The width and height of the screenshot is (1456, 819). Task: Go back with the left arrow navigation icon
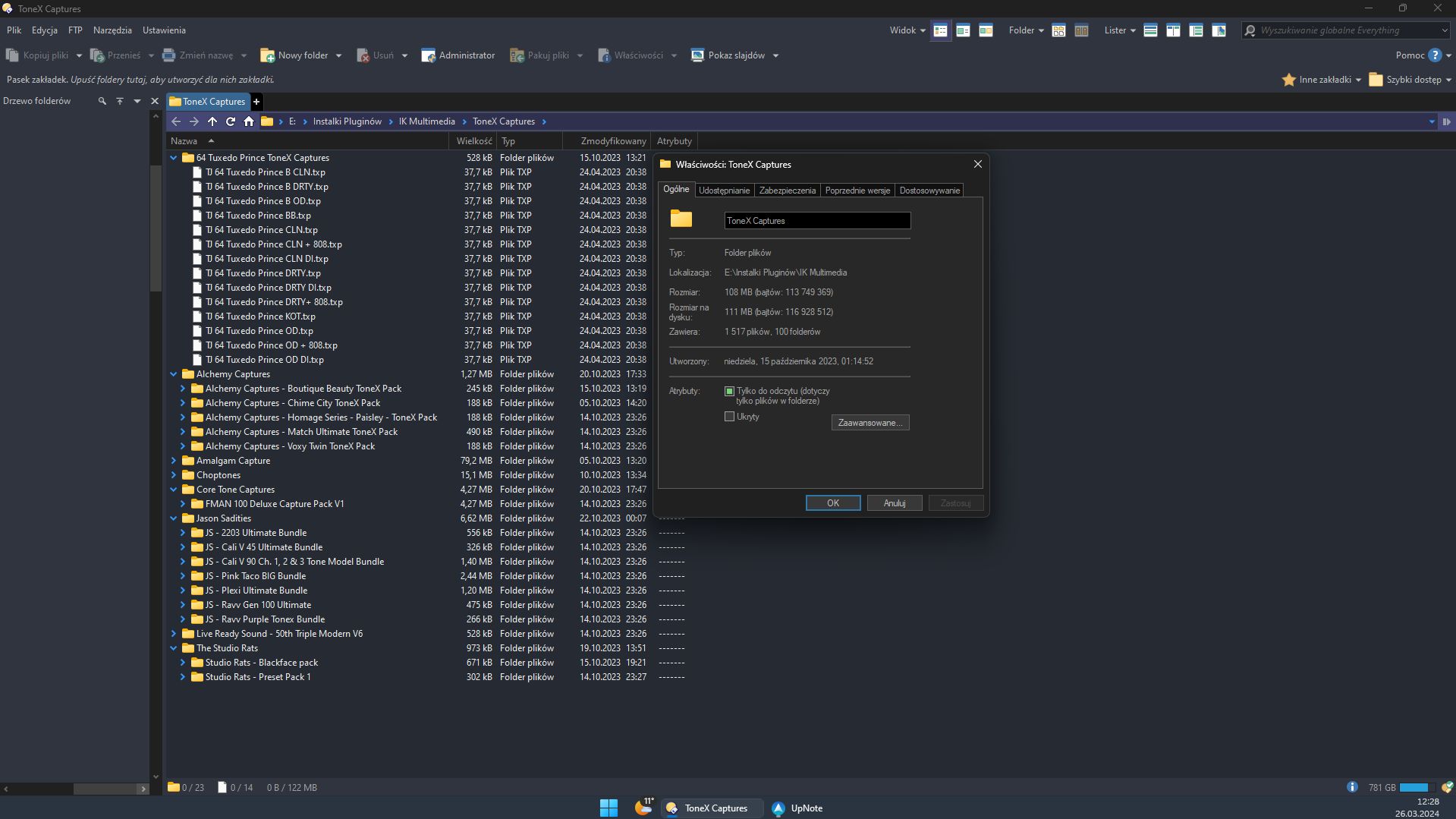176,121
